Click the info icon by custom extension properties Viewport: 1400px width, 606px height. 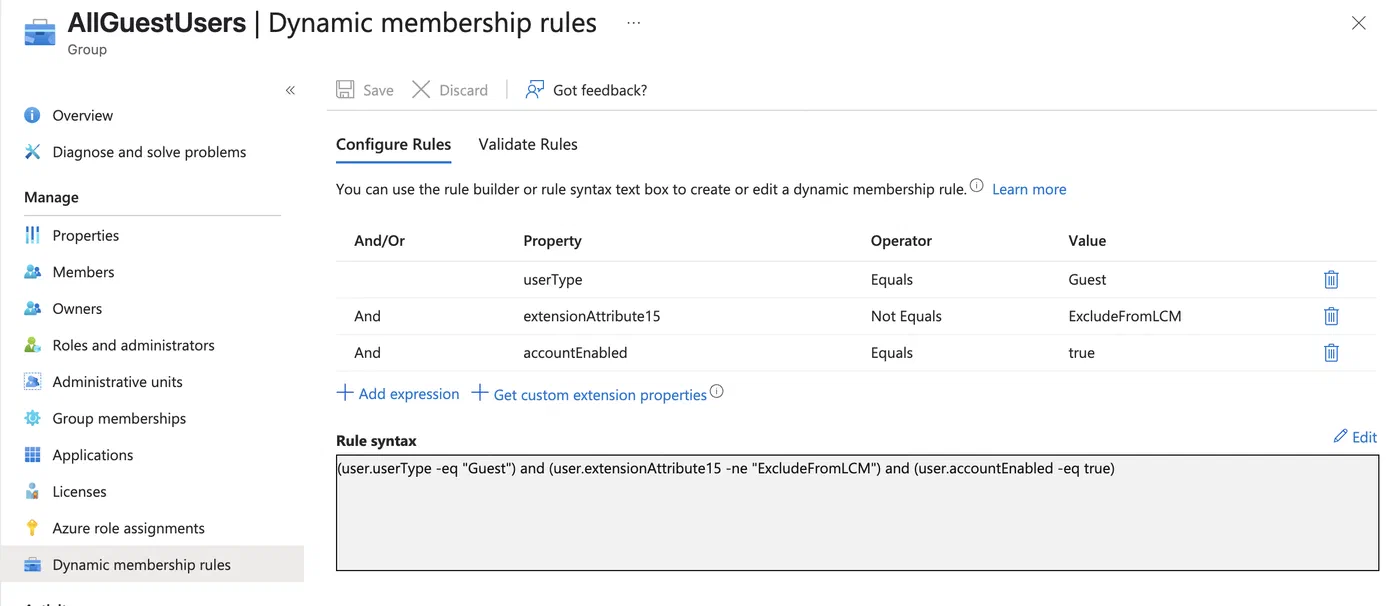[x=716, y=392]
